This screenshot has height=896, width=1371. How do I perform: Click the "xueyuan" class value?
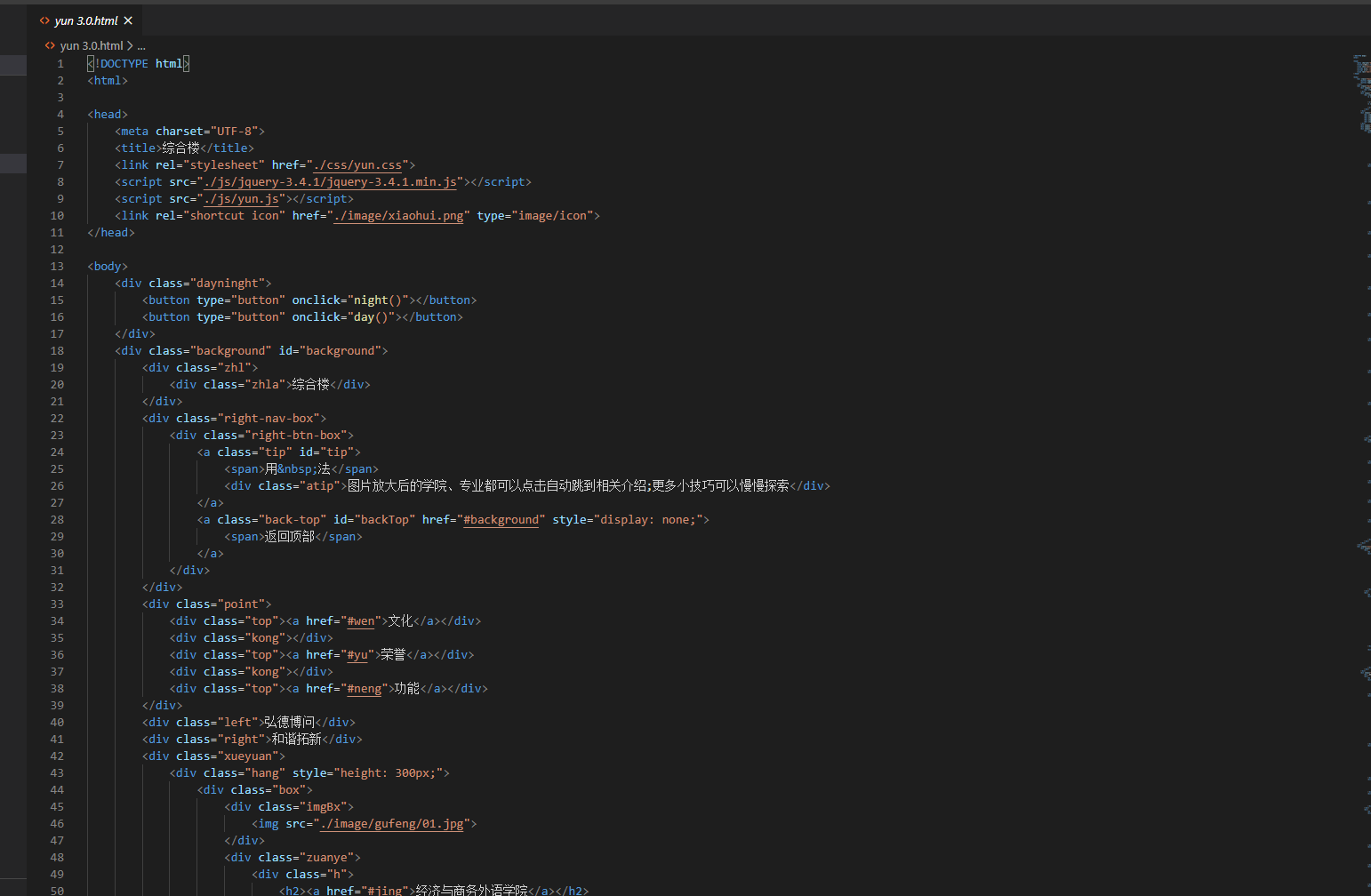click(x=248, y=756)
